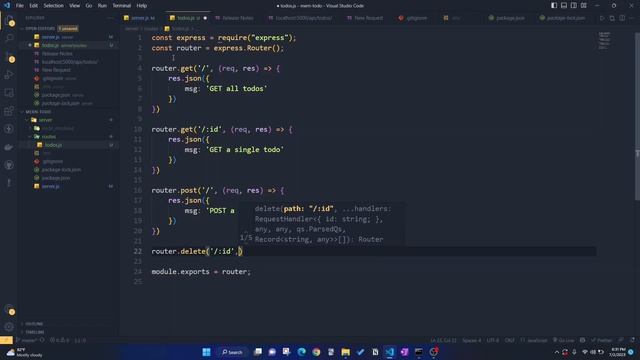This screenshot has width=640, height=360.
Task: Click the Split Editor Right icon
Action: (622, 18)
